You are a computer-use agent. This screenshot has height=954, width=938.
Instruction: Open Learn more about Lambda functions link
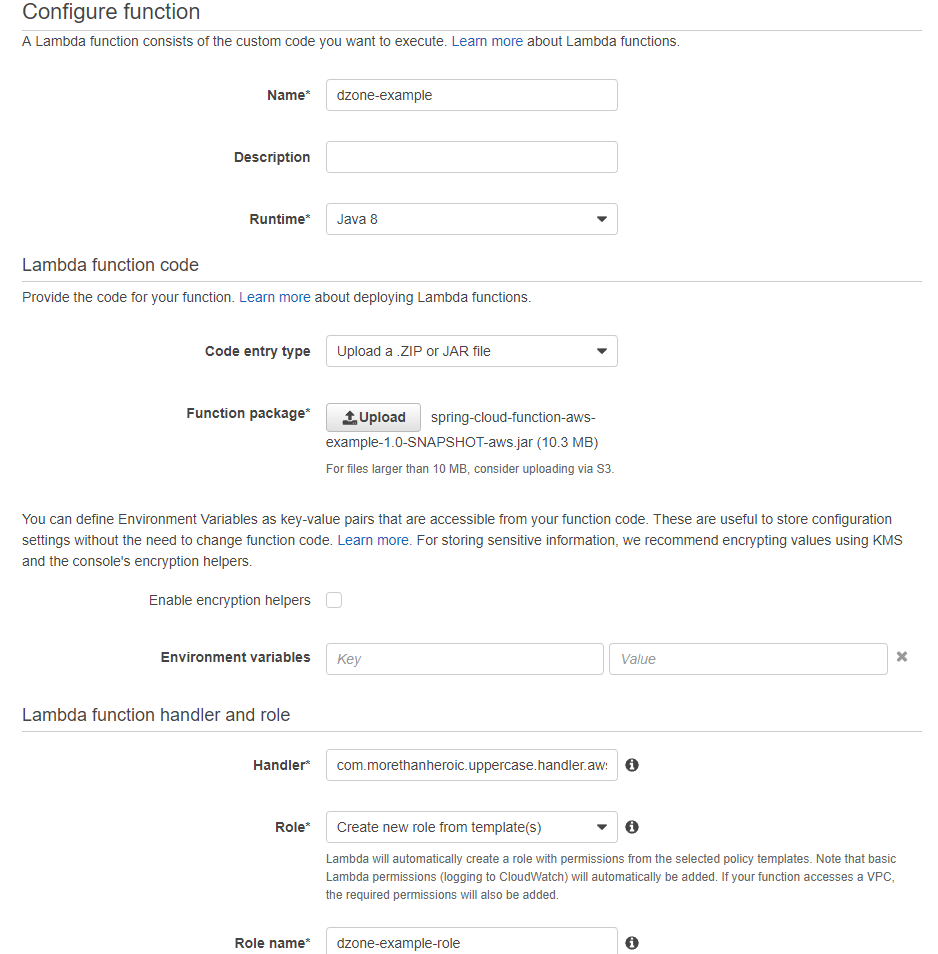(487, 41)
